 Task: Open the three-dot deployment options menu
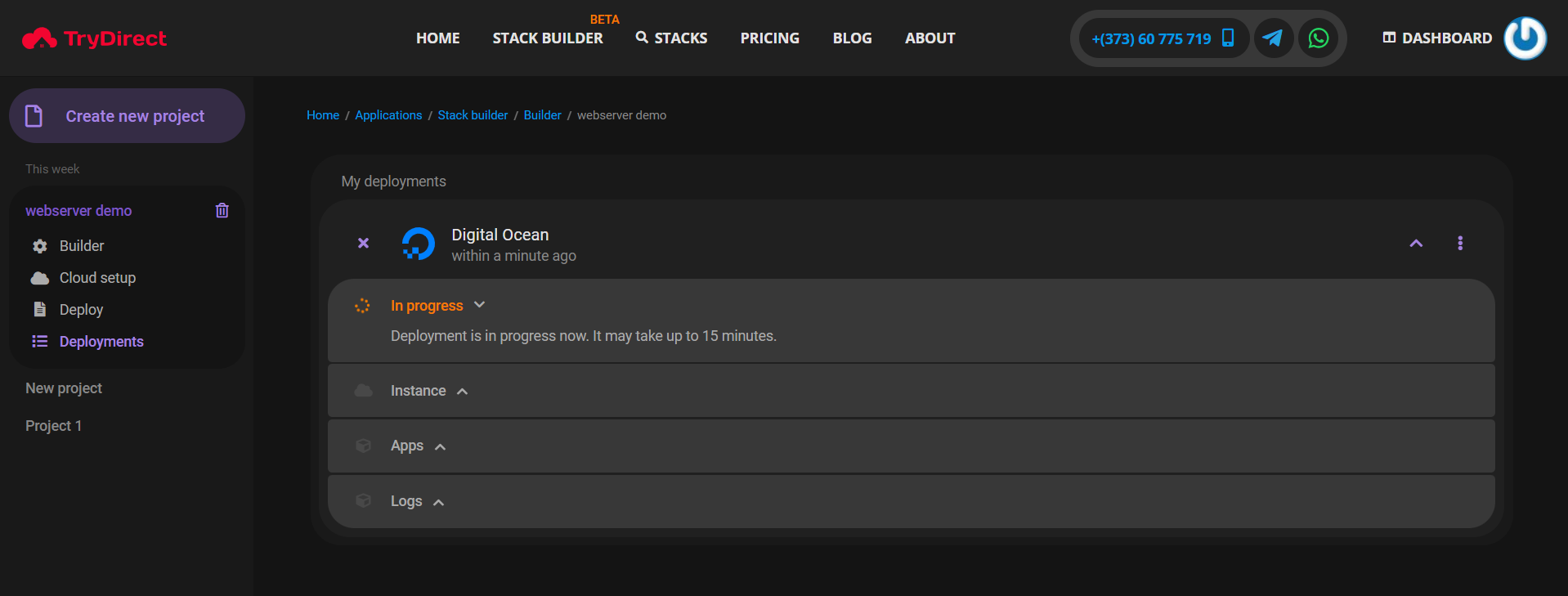[1459, 244]
